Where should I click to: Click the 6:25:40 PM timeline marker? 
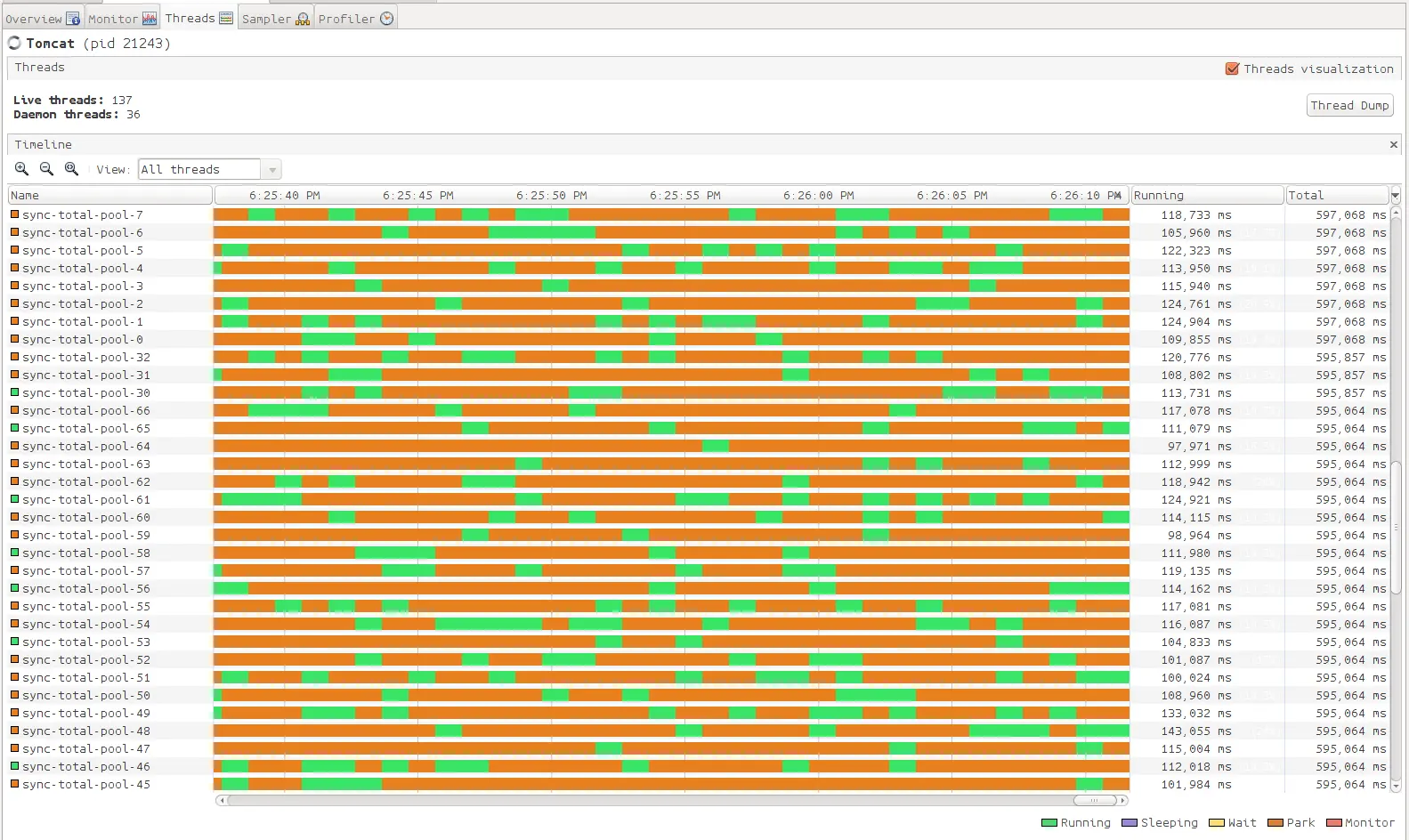pos(285,195)
